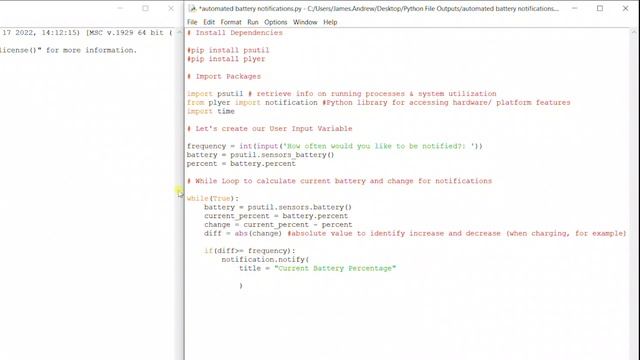Click the 'from plyer import notification' line
This screenshot has height=360, width=640.
tap(378, 102)
